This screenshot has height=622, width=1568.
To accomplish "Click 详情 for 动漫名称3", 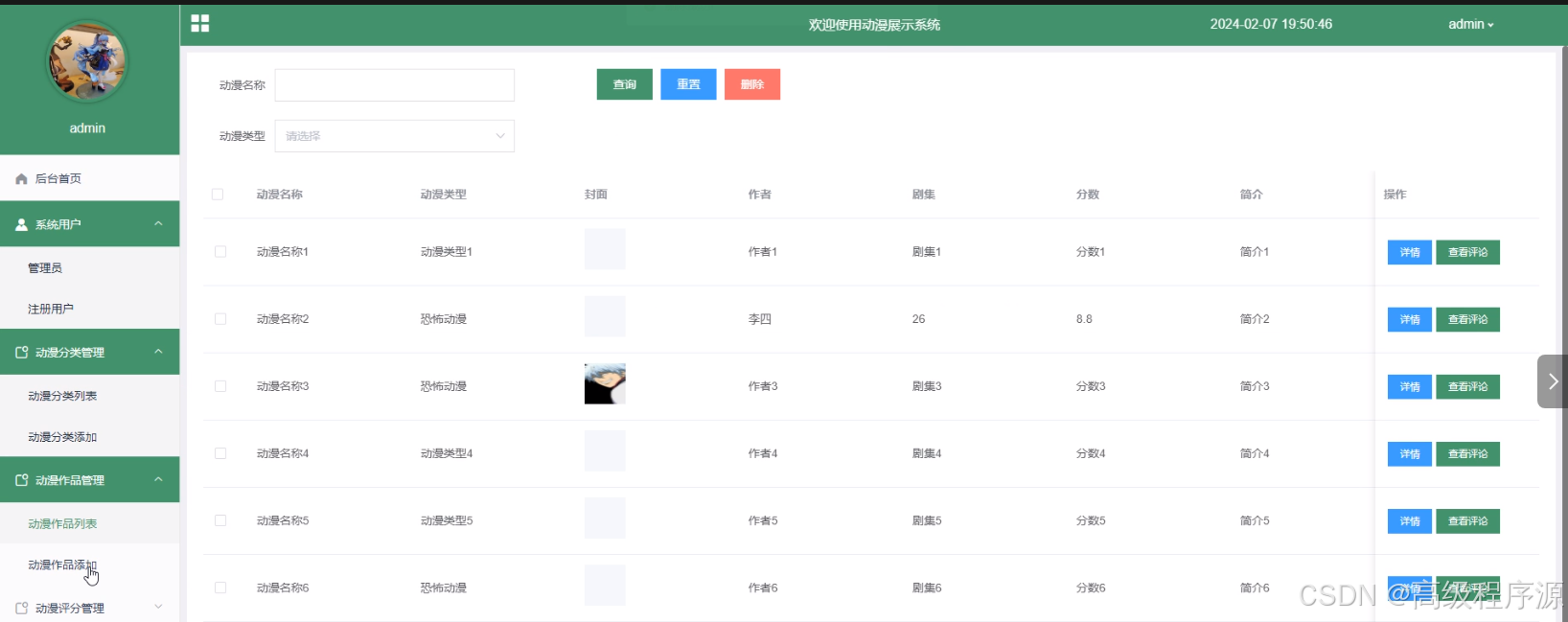I will point(1410,386).
